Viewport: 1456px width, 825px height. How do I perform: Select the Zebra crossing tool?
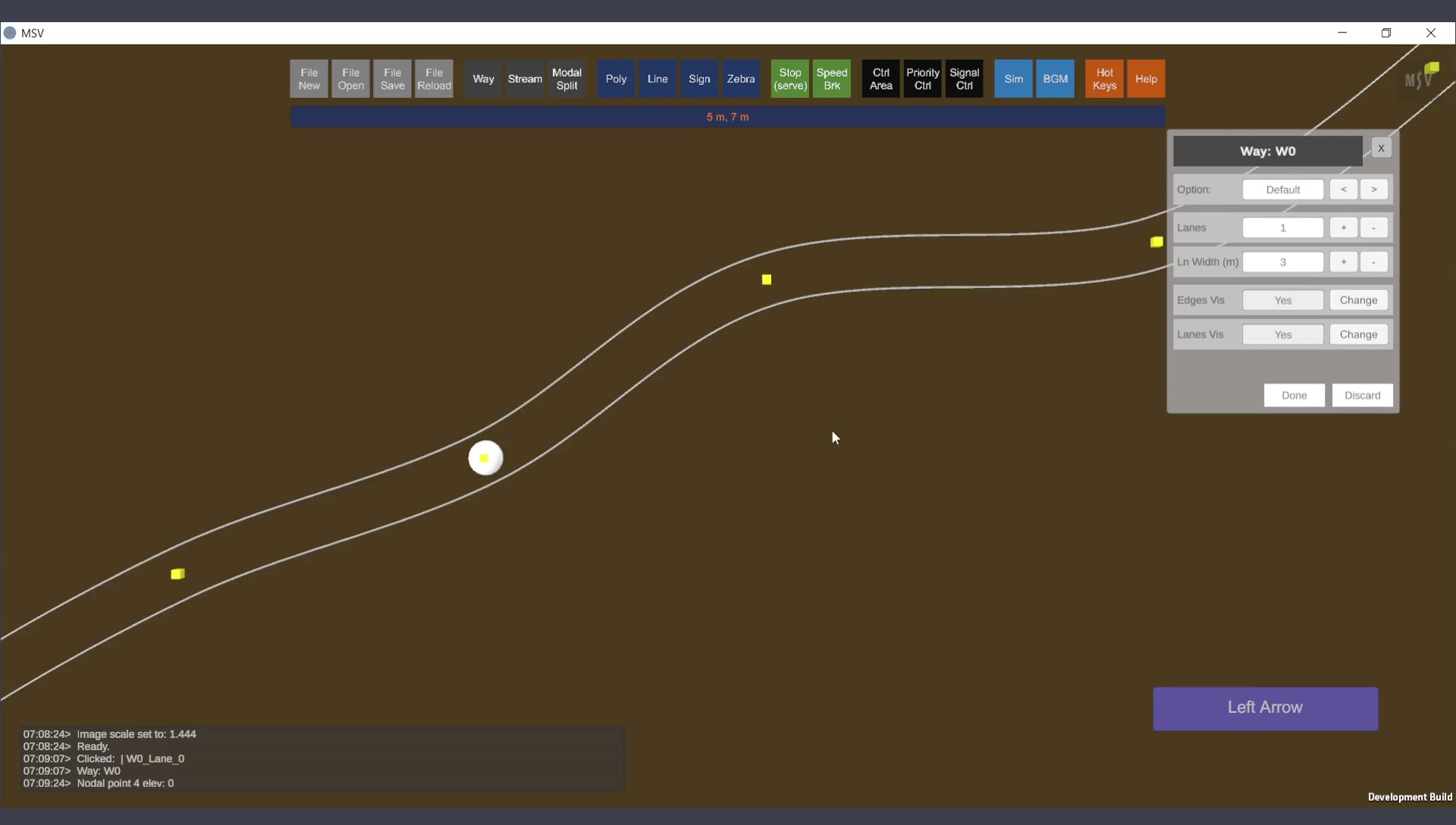pos(740,79)
